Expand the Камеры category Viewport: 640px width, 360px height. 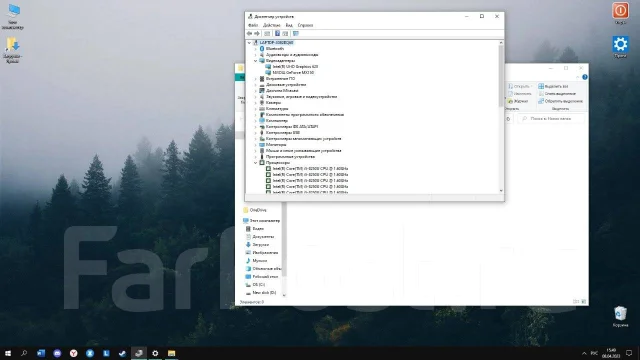tap(256, 102)
